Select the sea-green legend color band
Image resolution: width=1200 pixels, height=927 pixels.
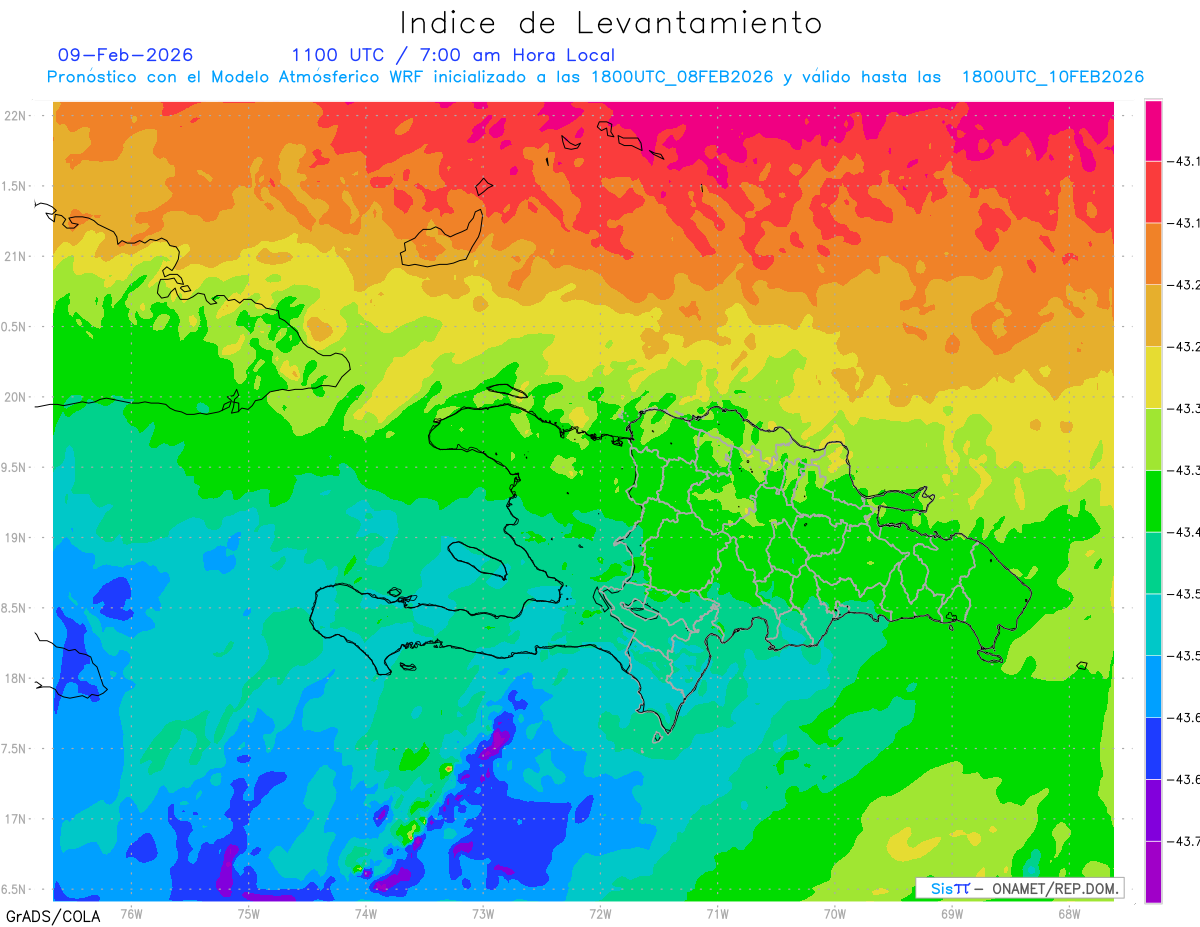pyautogui.click(x=1153, y=563)
